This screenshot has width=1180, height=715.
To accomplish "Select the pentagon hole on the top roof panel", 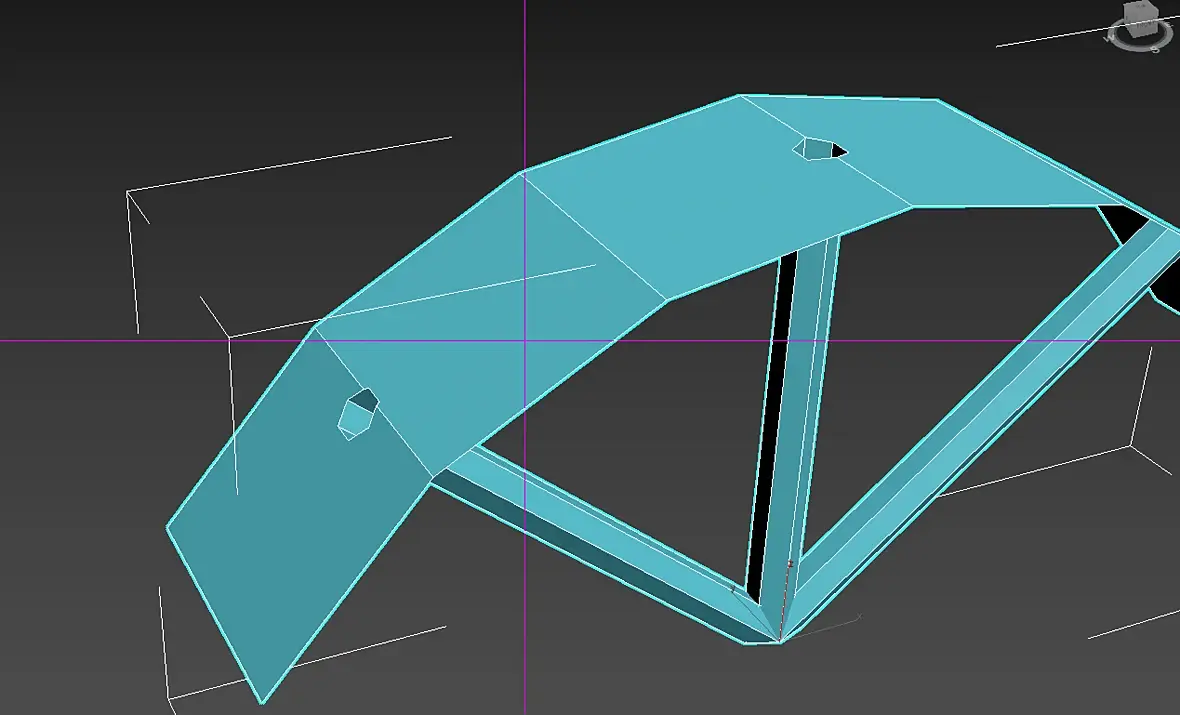I will (x=820, y=148).
